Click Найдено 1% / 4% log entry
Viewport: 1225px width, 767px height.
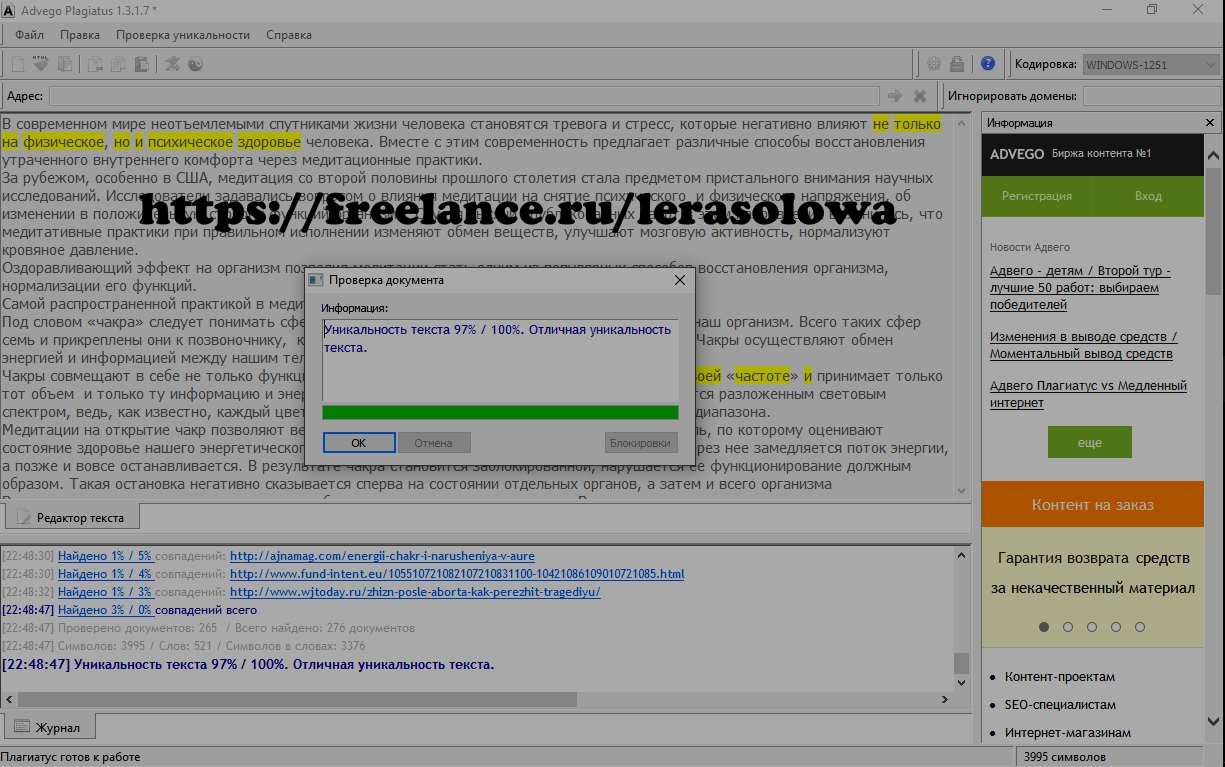(105, 574)
